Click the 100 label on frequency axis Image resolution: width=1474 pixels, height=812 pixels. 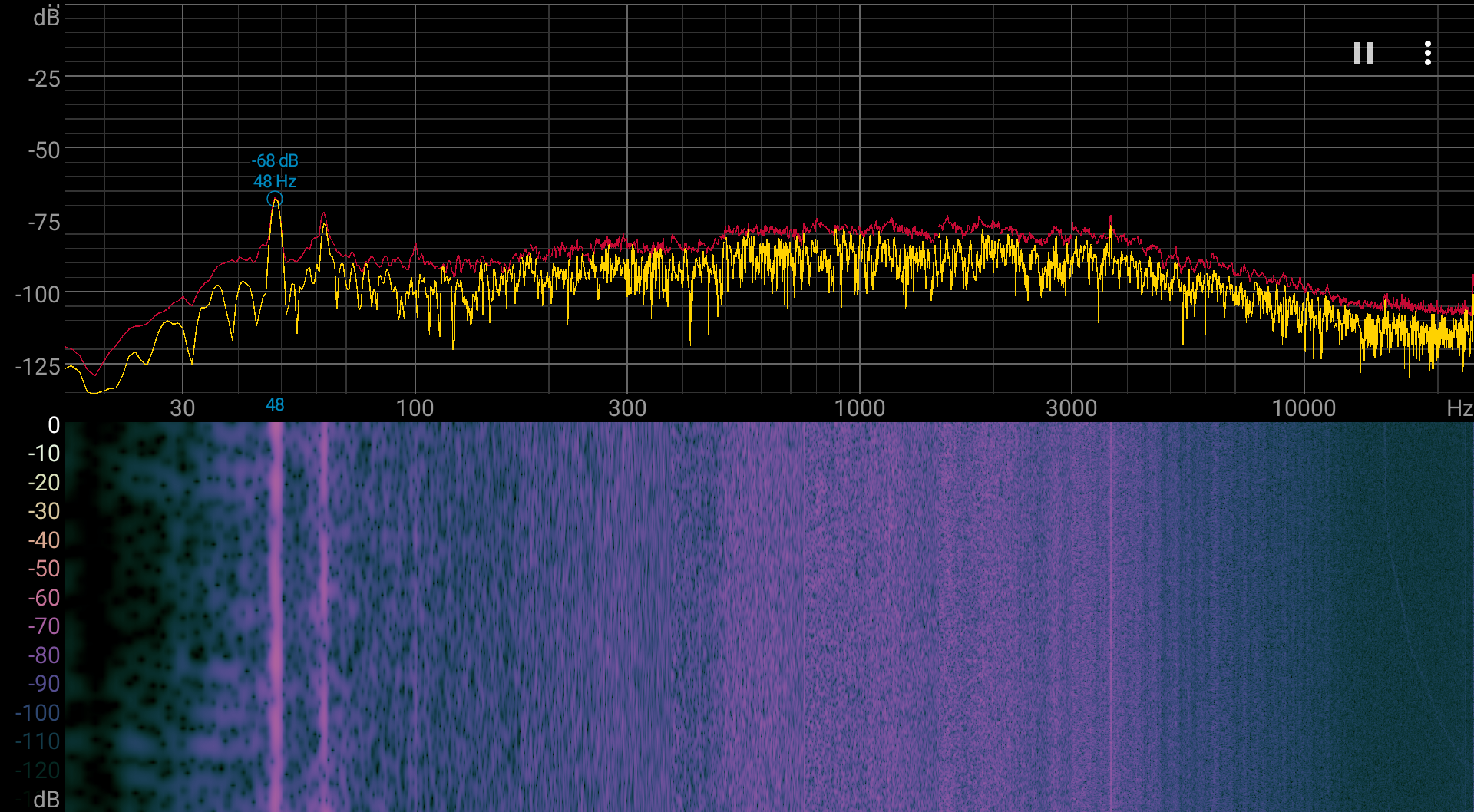415,408
